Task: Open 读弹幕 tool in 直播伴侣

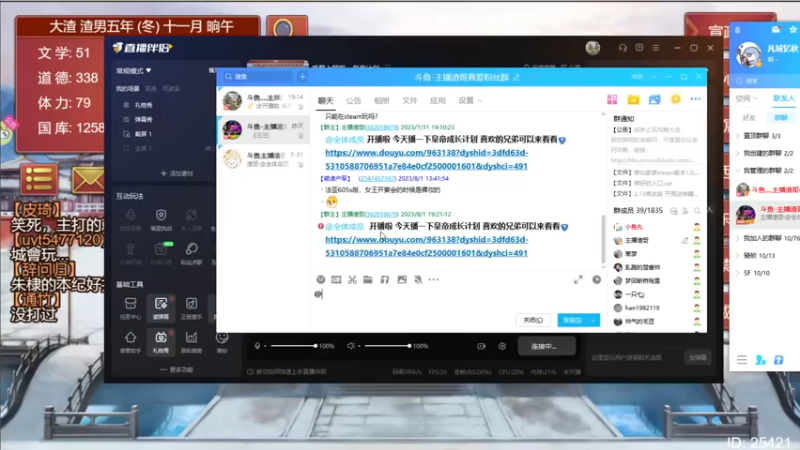Action: click(161, 308)
